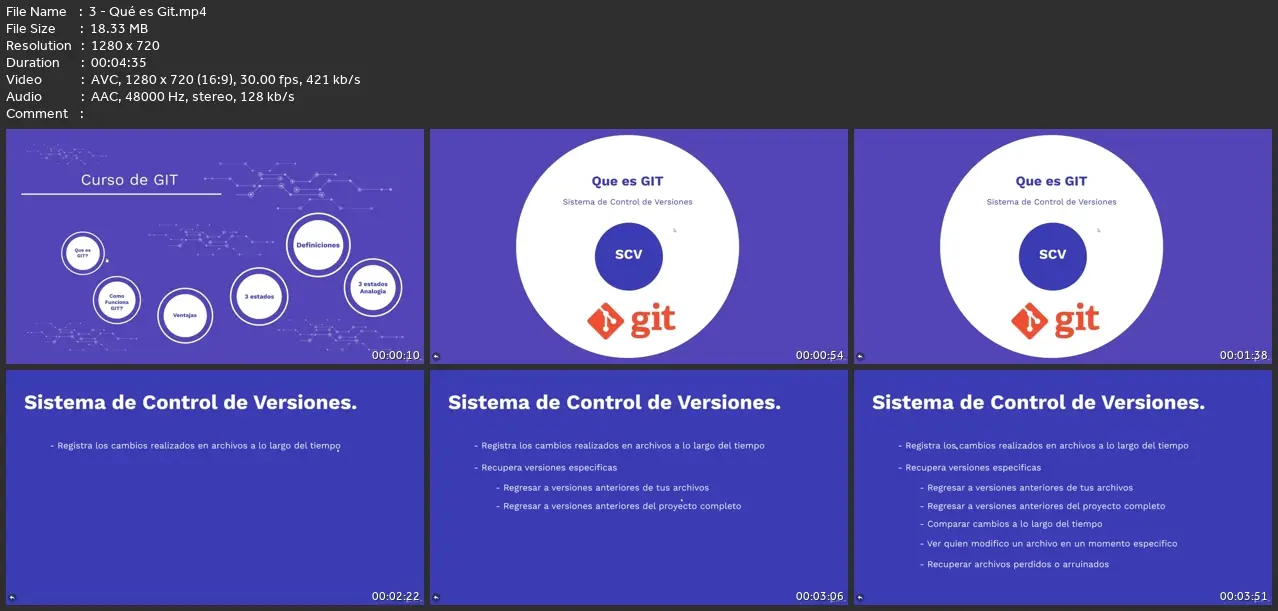Click 'Que es GIT' heading in the 00:00:54 frame
The width and height of the screenshot is (1278, 611).
[x=628, y=181]
